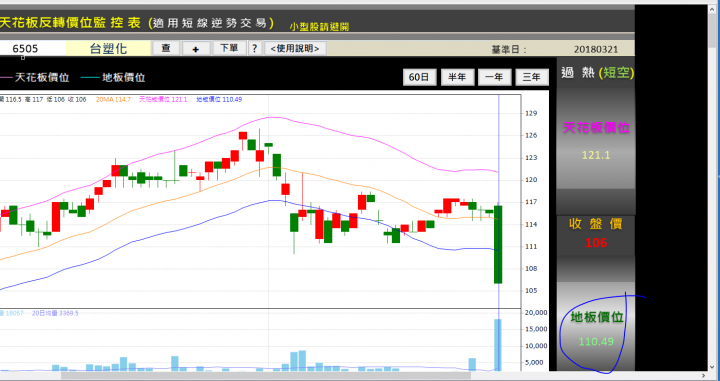Select the ceiling price value 121.1
Screen dimensions: 720x381
(596, 156)
